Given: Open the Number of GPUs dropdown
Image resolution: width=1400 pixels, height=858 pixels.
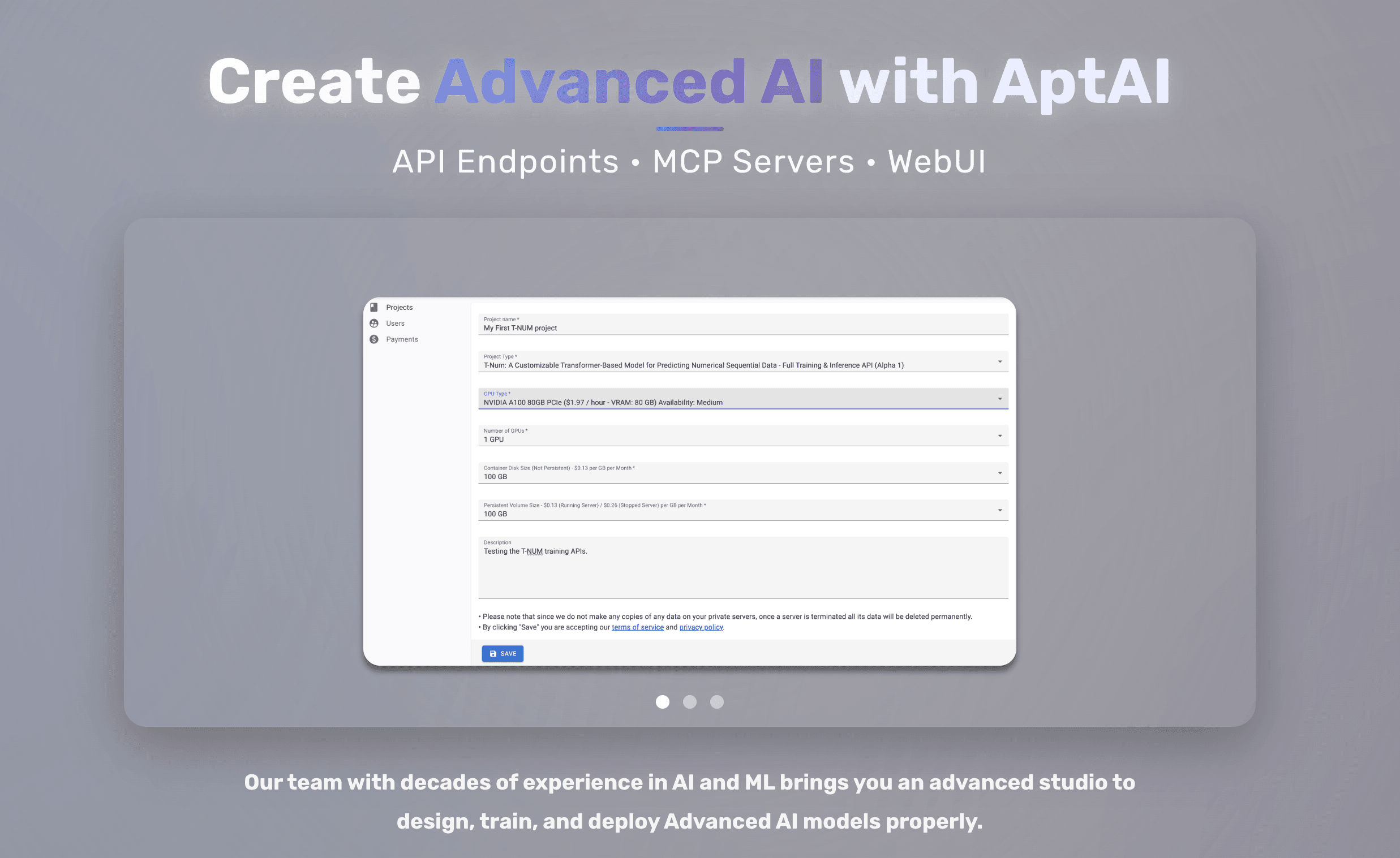Looking at the screenshot, I should (x=743, y=436).
